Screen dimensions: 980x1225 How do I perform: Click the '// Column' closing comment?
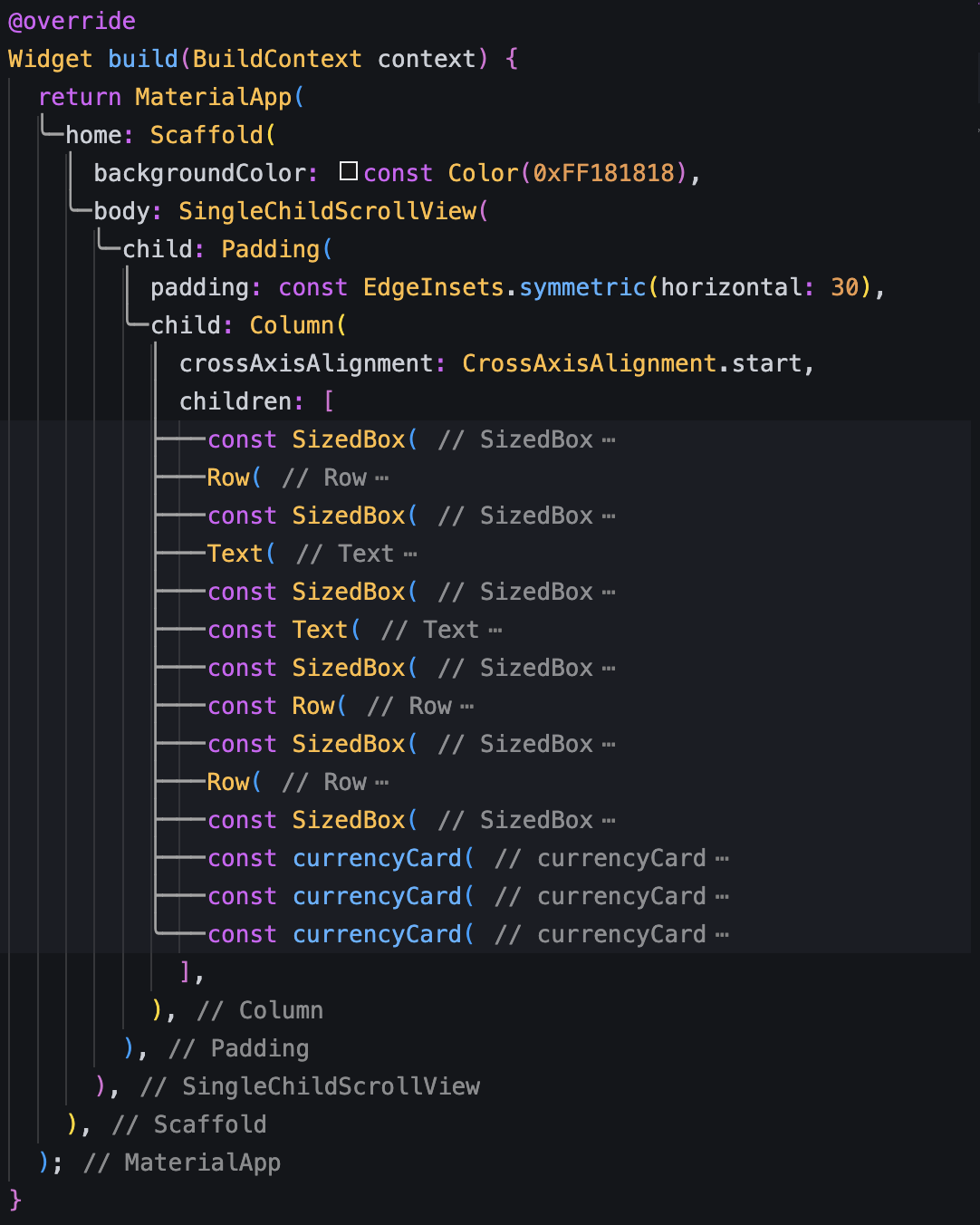[x=260, y=1010]
